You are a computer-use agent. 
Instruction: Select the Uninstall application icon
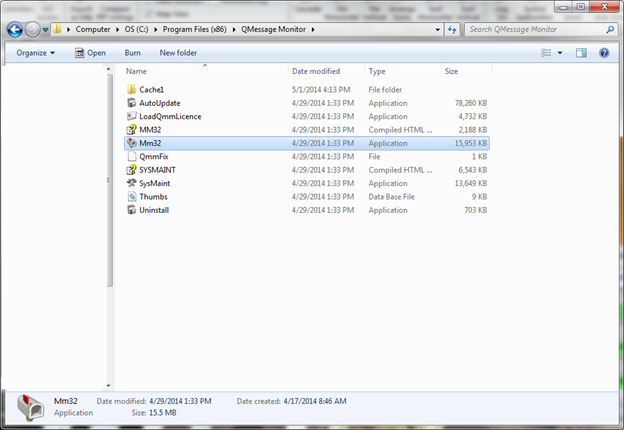coord(131,210)
